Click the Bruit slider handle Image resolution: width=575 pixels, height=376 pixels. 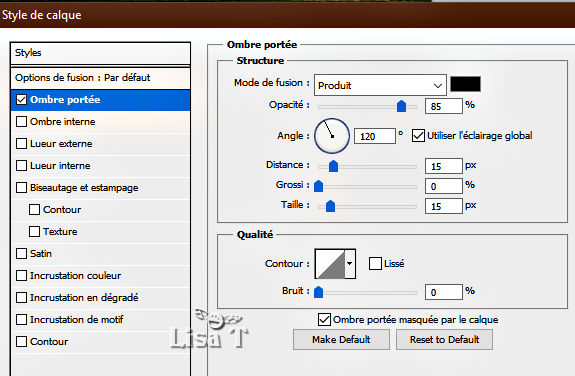coord(318,292)
